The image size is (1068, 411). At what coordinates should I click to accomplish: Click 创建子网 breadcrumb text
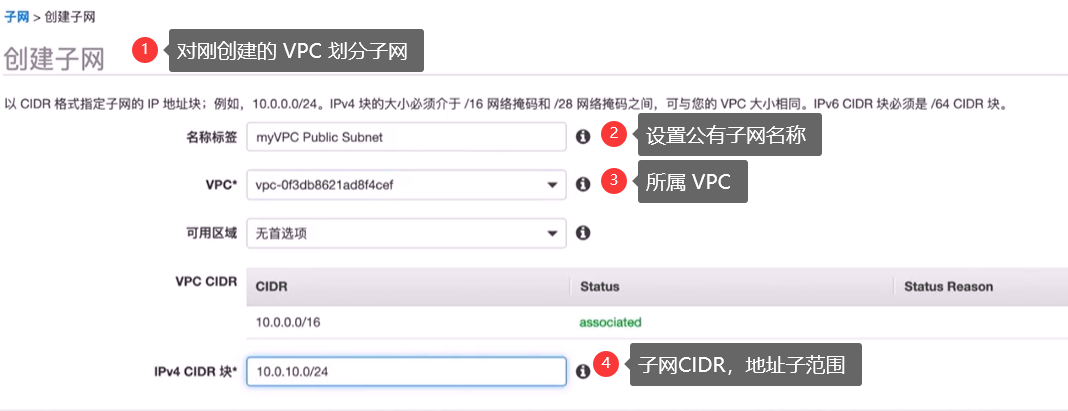point(69,17)
